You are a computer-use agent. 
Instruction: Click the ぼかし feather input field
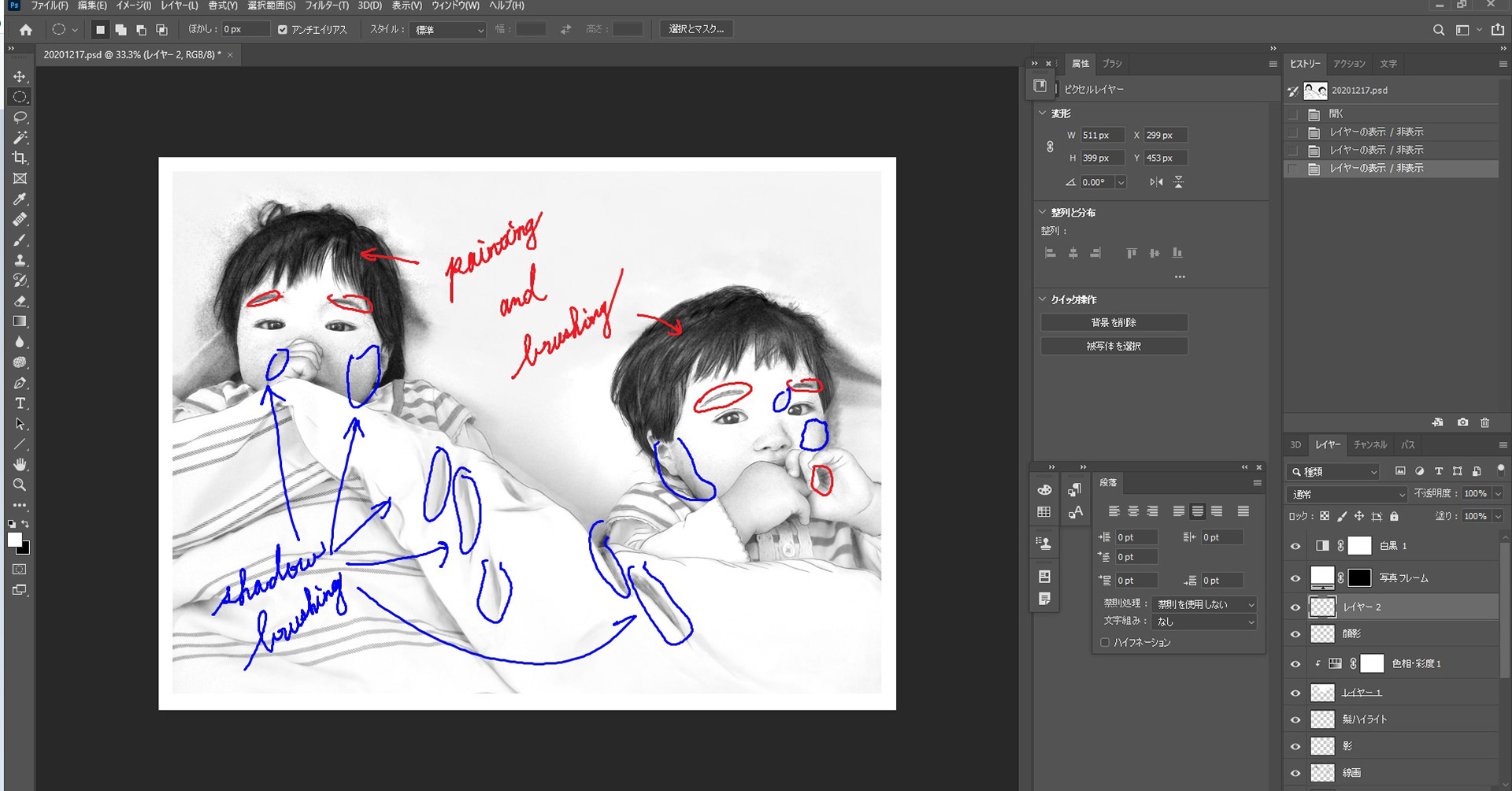click(245, 29)
